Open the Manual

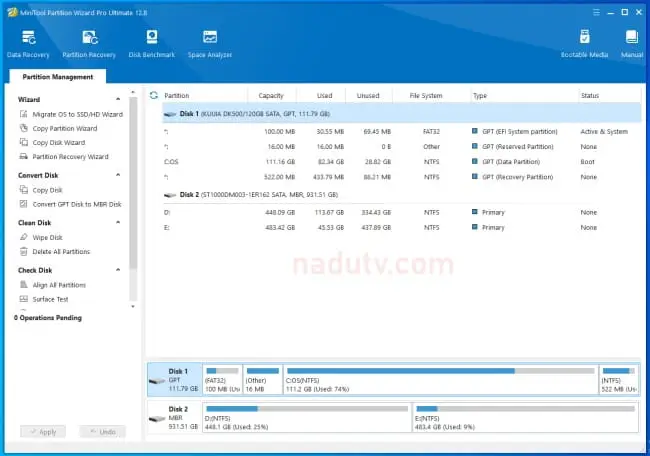632,44
